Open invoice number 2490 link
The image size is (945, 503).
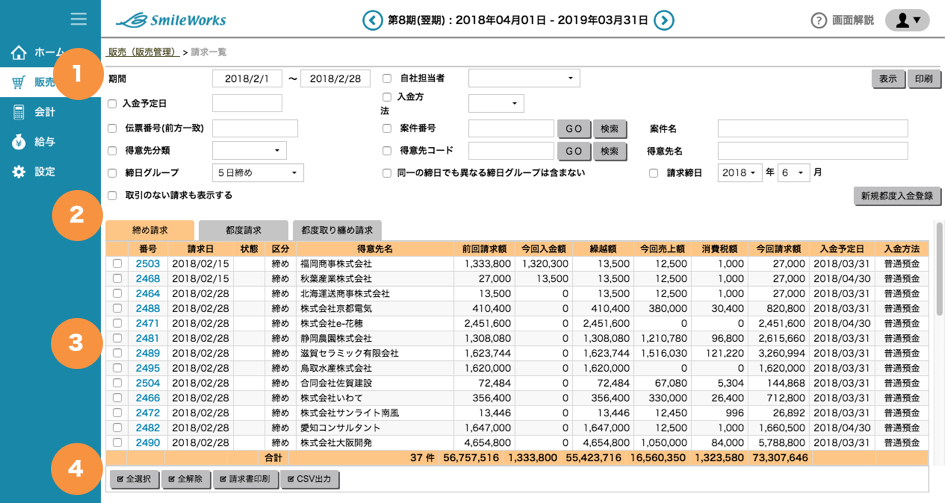pyautogui.click(x=148, y=443)
